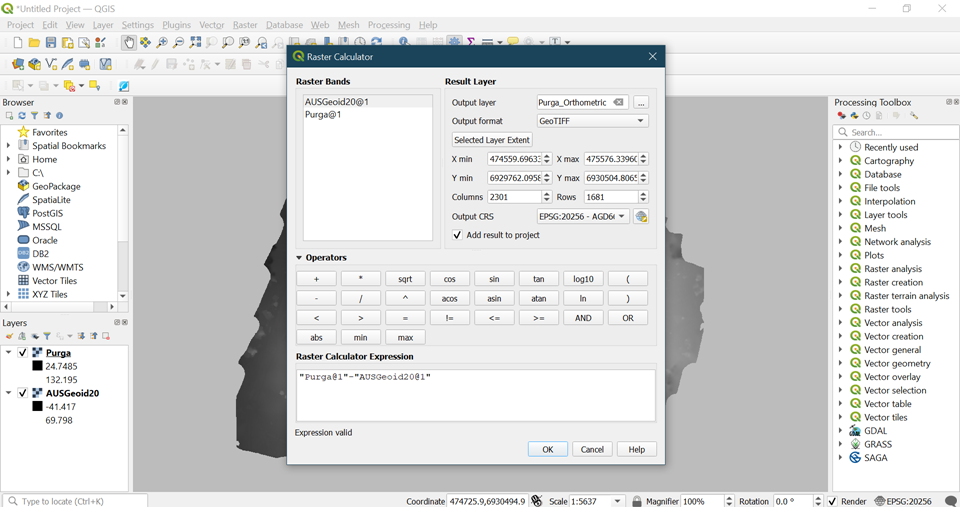
Task: Open the CRS selector globe icon
Action: coord(641,217)
